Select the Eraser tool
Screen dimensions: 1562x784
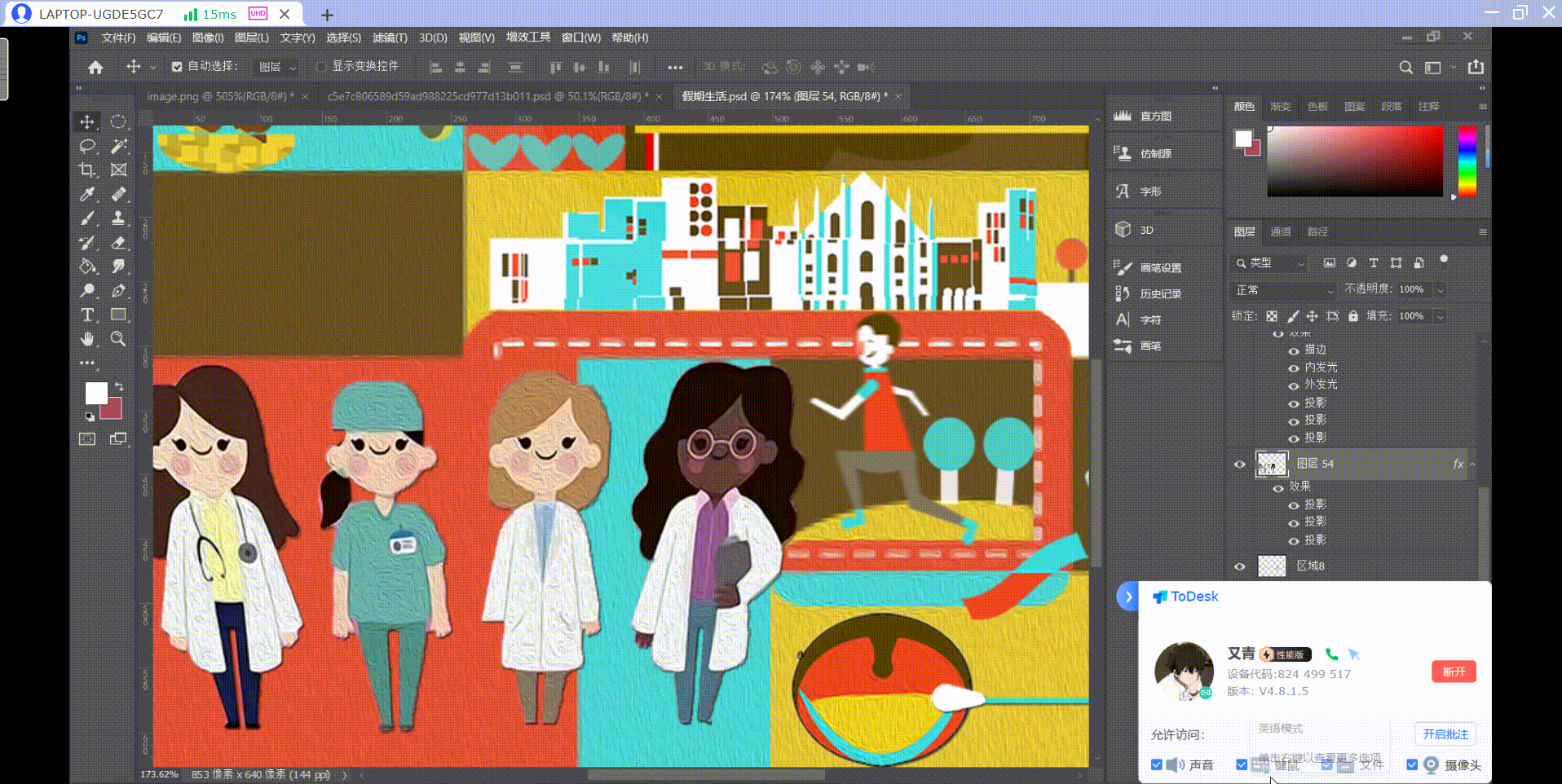click(118, 243)
